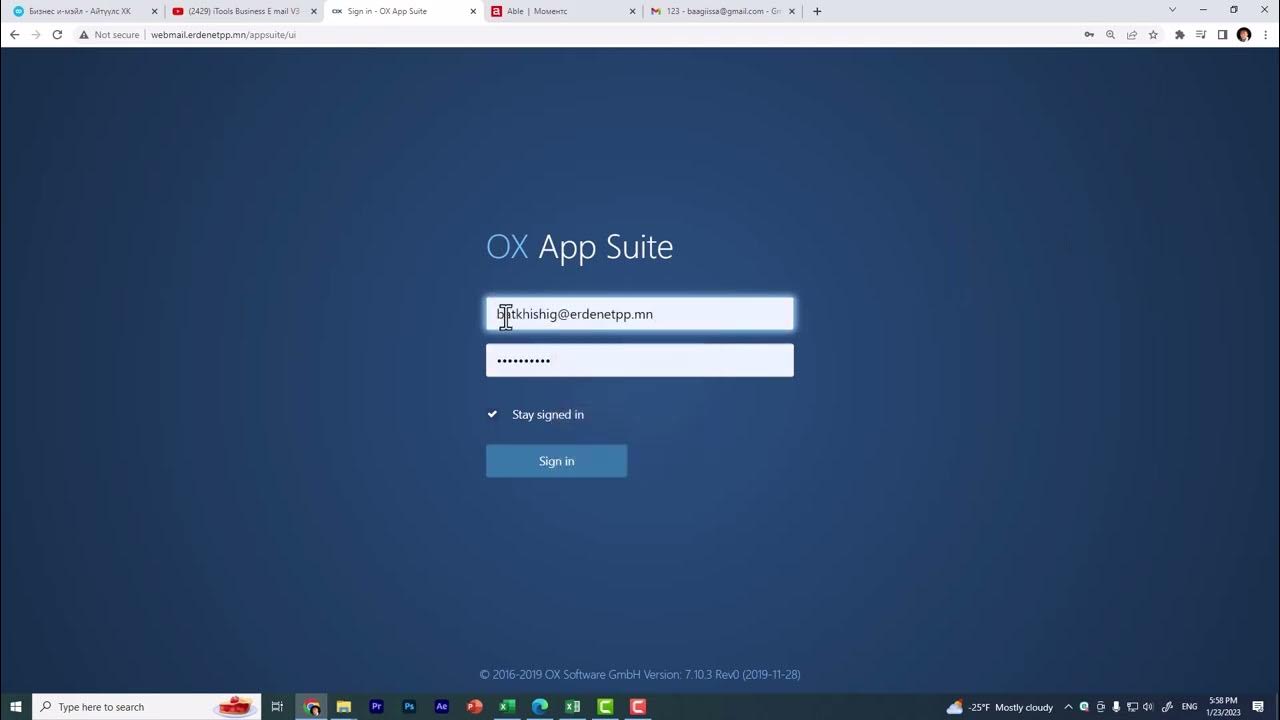The height and width of the screenshot is (720, 1280).
Task: Click the email address input field
Action: pyautogui.click(x=640, y=314)
